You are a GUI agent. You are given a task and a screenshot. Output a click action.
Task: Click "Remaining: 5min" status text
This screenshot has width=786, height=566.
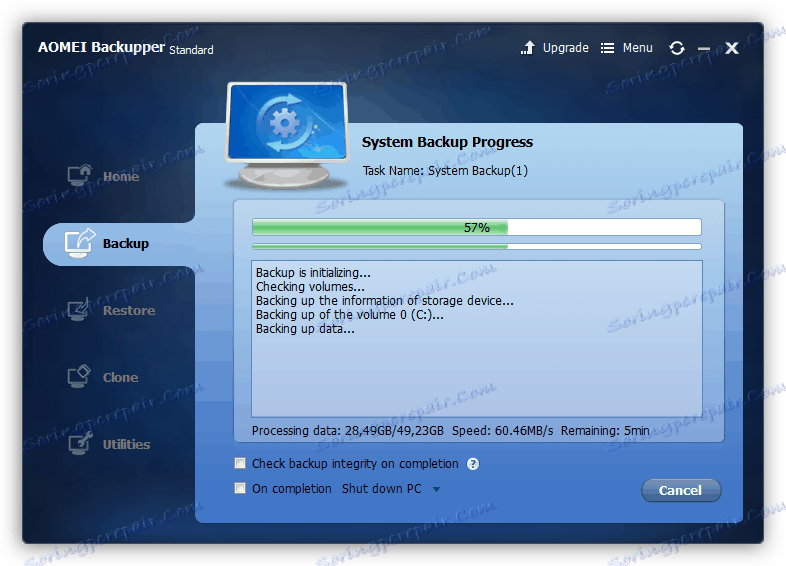click(605, 431)
